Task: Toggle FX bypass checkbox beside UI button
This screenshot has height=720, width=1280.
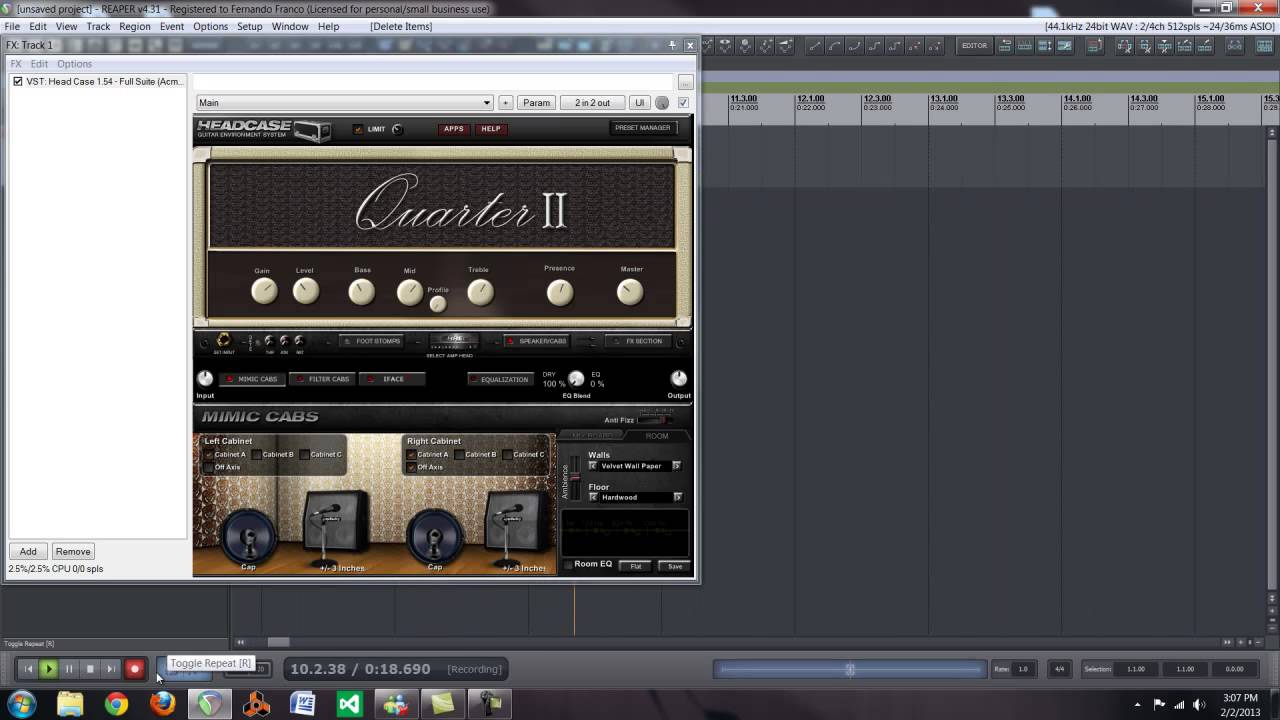Action: tap(684, 102)
